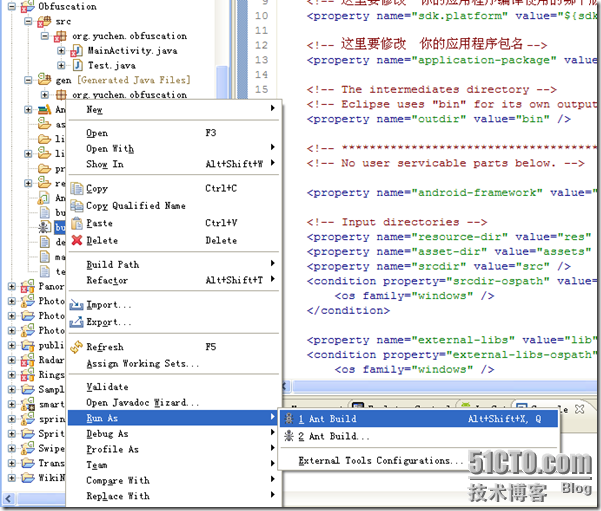Select gen [Generated Java Files] folder
This screenshot has width=601, height=511.
(x=123, y=80)
